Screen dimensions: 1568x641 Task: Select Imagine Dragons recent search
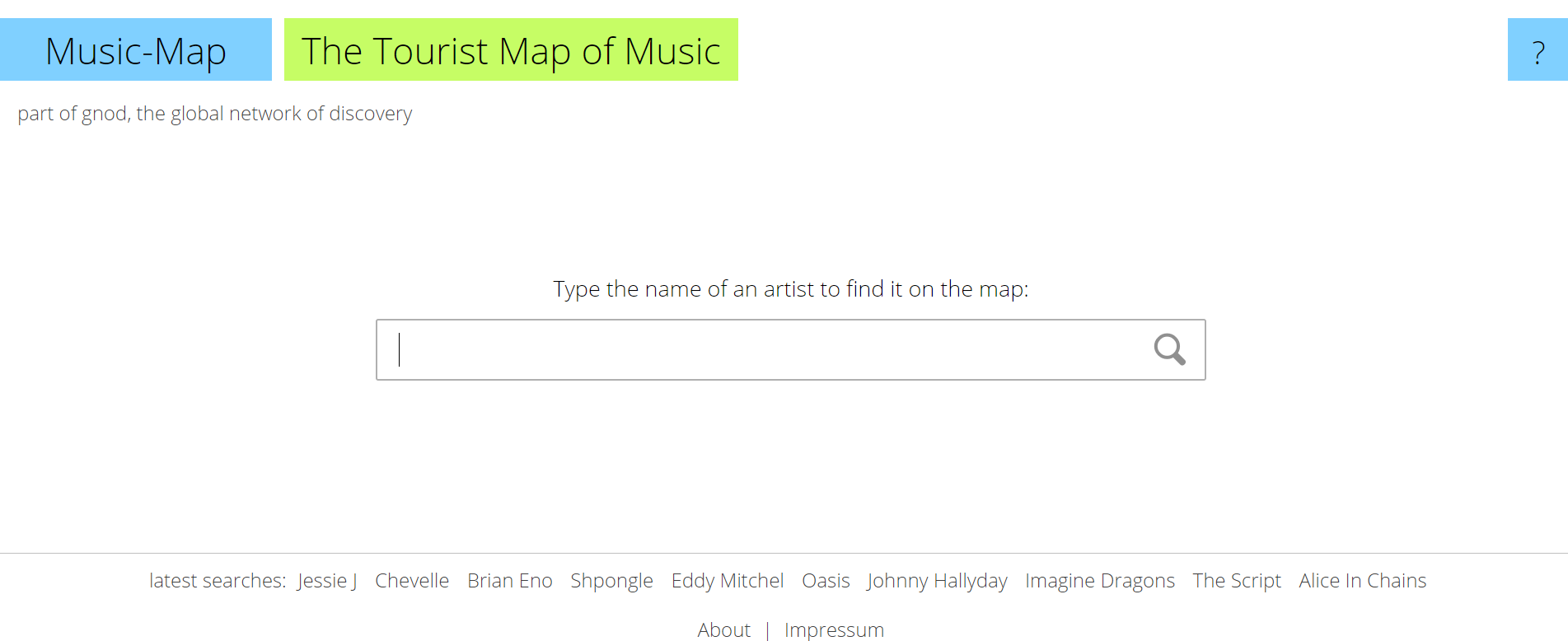click(x=1099, y=581)
